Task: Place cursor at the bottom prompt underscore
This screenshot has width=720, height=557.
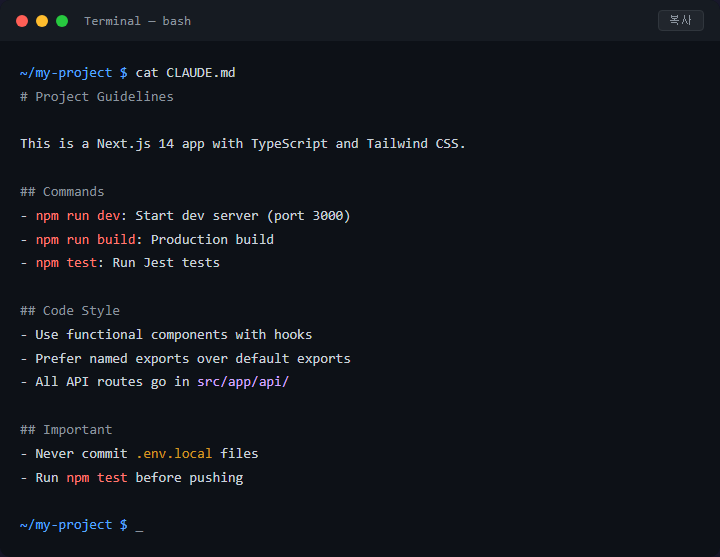Action: (x=139, y=526)
